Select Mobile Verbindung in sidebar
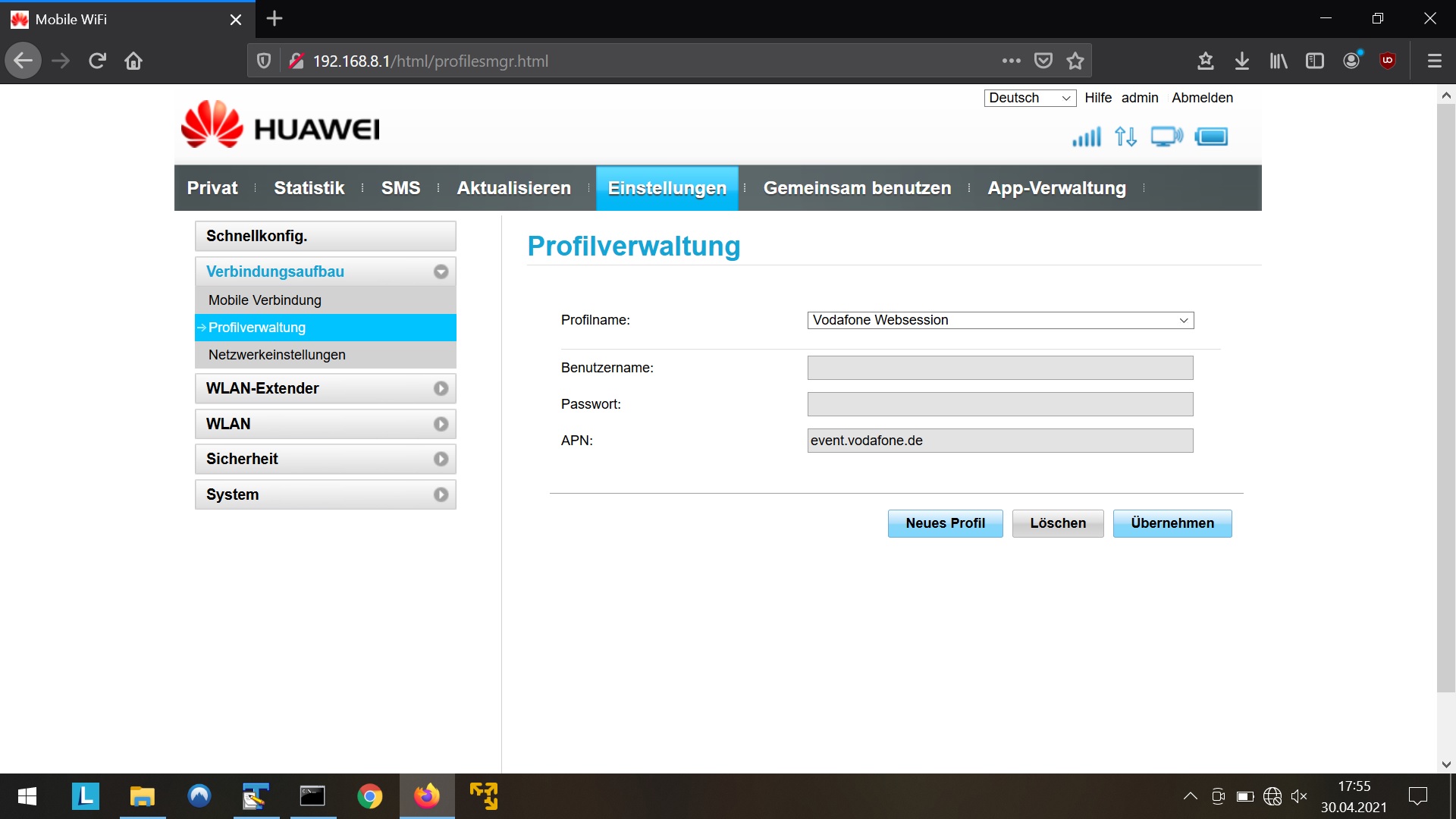This screenshot has height=819, width=1456. click(325, 300)
